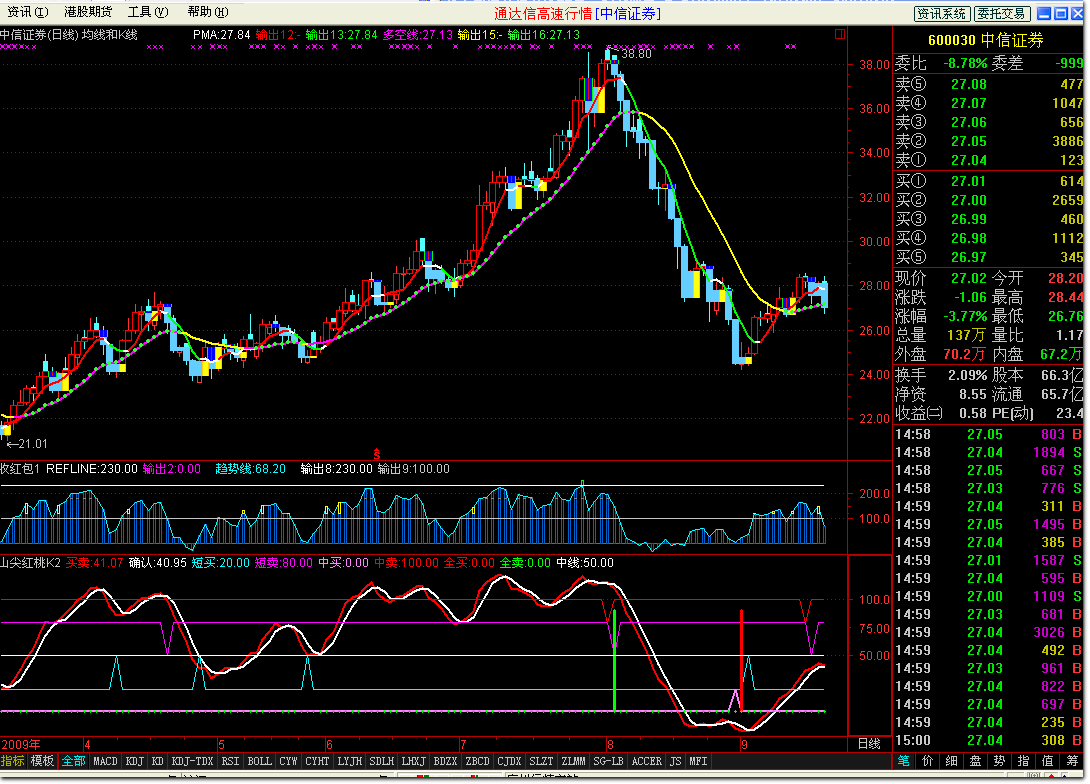Switch to the JS indicator

676,761
